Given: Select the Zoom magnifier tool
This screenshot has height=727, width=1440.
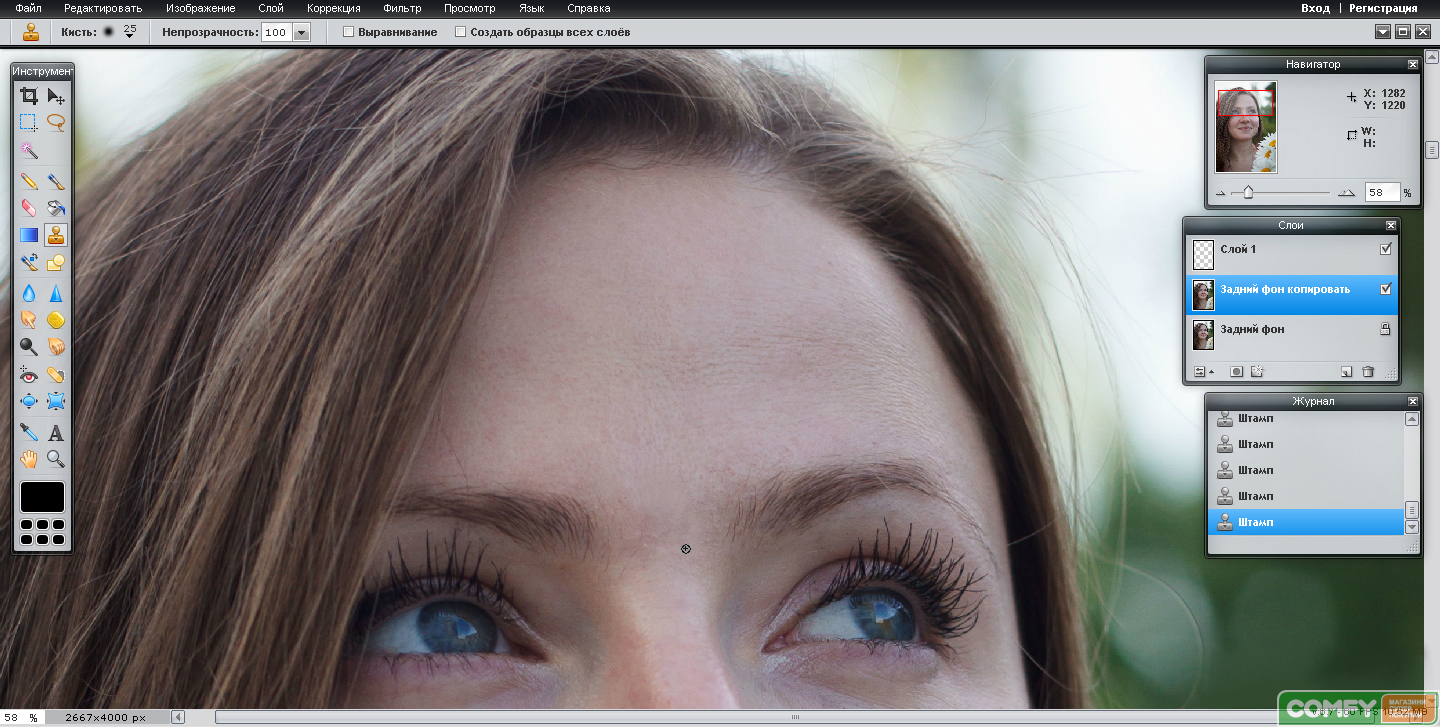Looking at the screenshot, I should (x=56, y=459).
